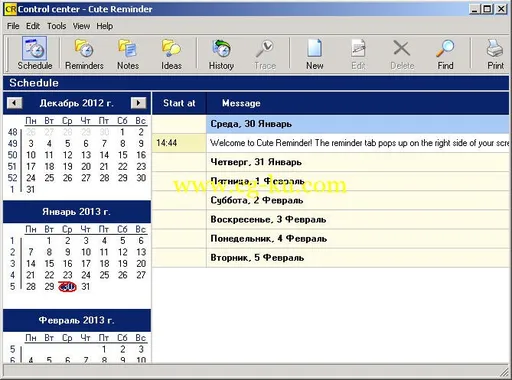This screenshot has height=380, width=512.
Task: Select the Воскресенье, 3 Февраль row
Action: click(358, 219)
